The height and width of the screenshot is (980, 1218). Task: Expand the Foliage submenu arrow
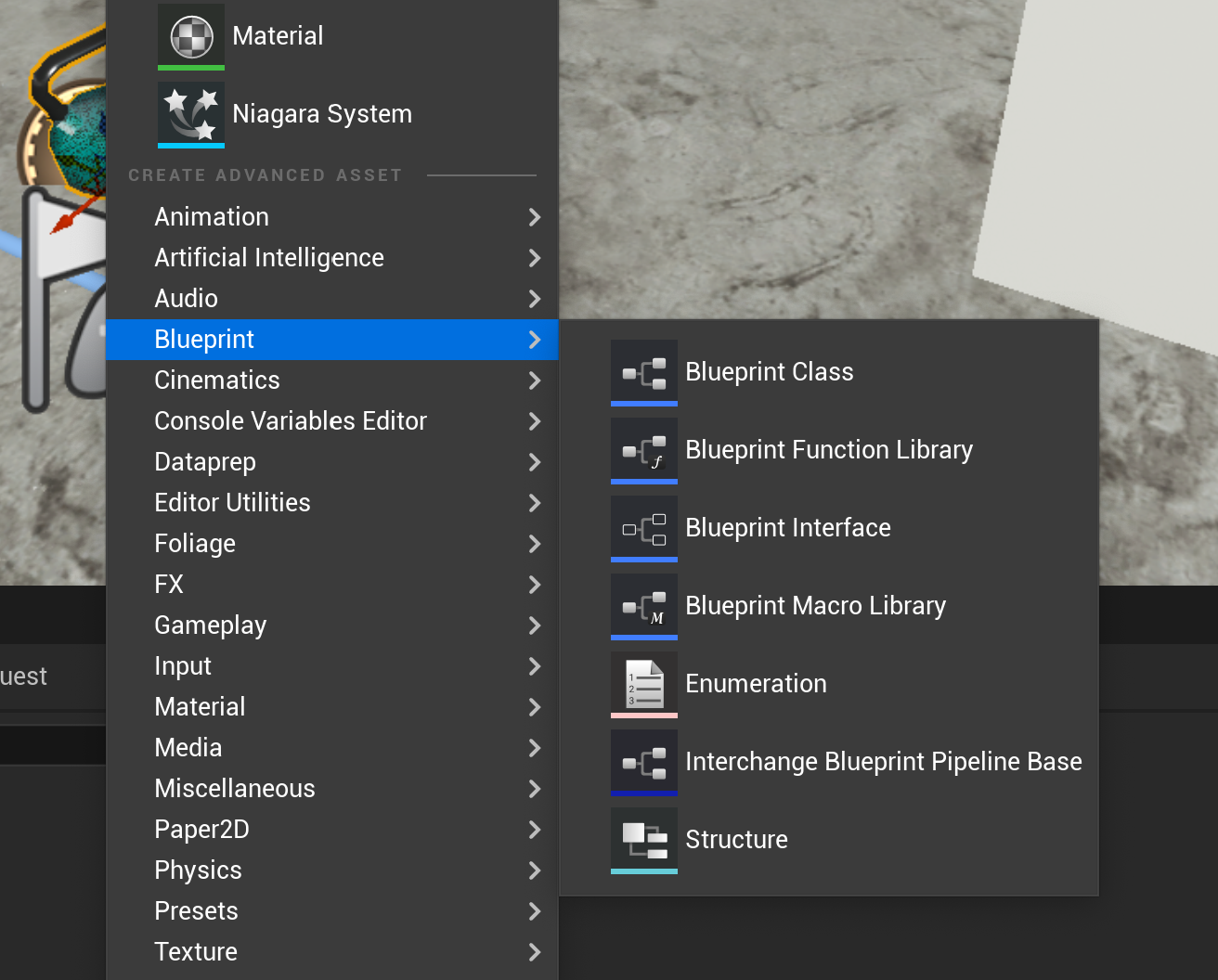click(535, 544)
